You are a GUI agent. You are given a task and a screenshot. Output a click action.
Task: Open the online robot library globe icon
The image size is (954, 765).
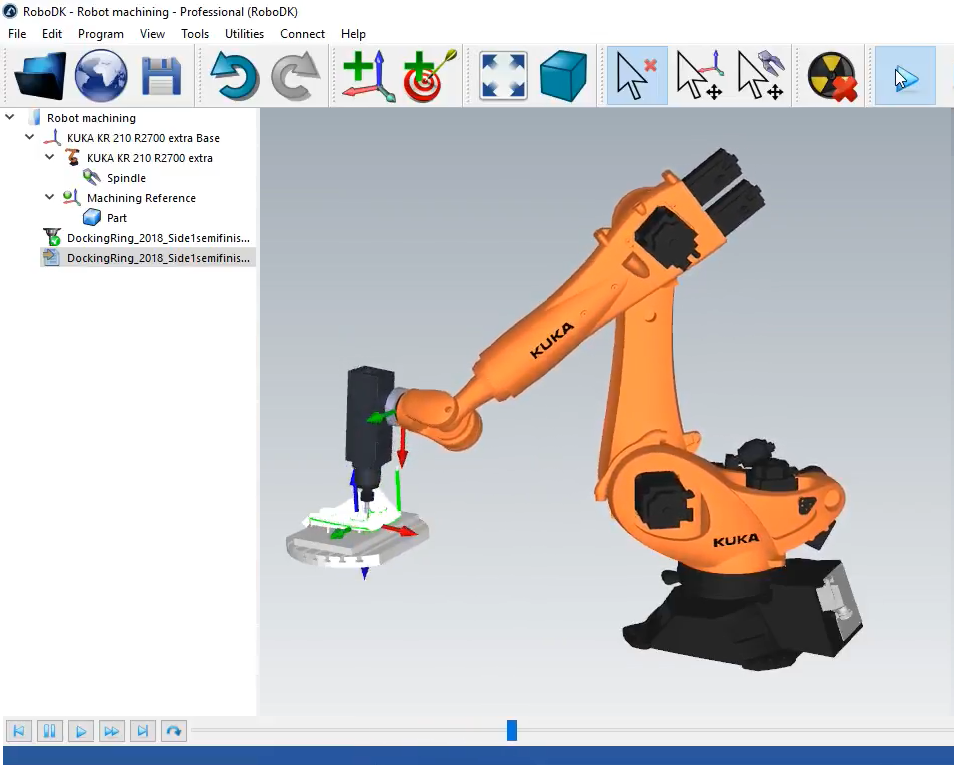tap(100, 75)
